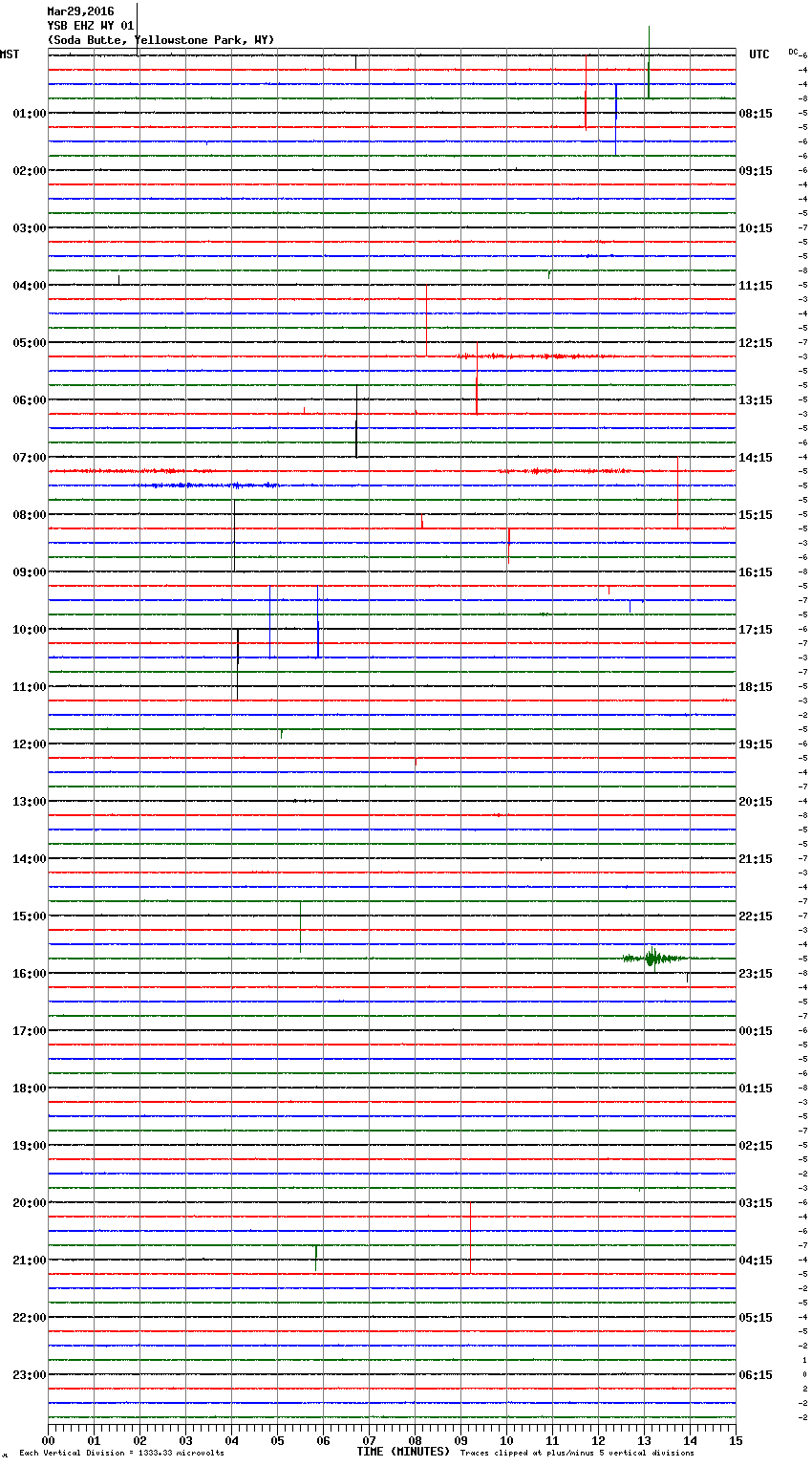The width and height of the screenshot is (812, 1466).
Task: Click the red noise burst under the 05:00 trace
Action: (x=535, y=356)
